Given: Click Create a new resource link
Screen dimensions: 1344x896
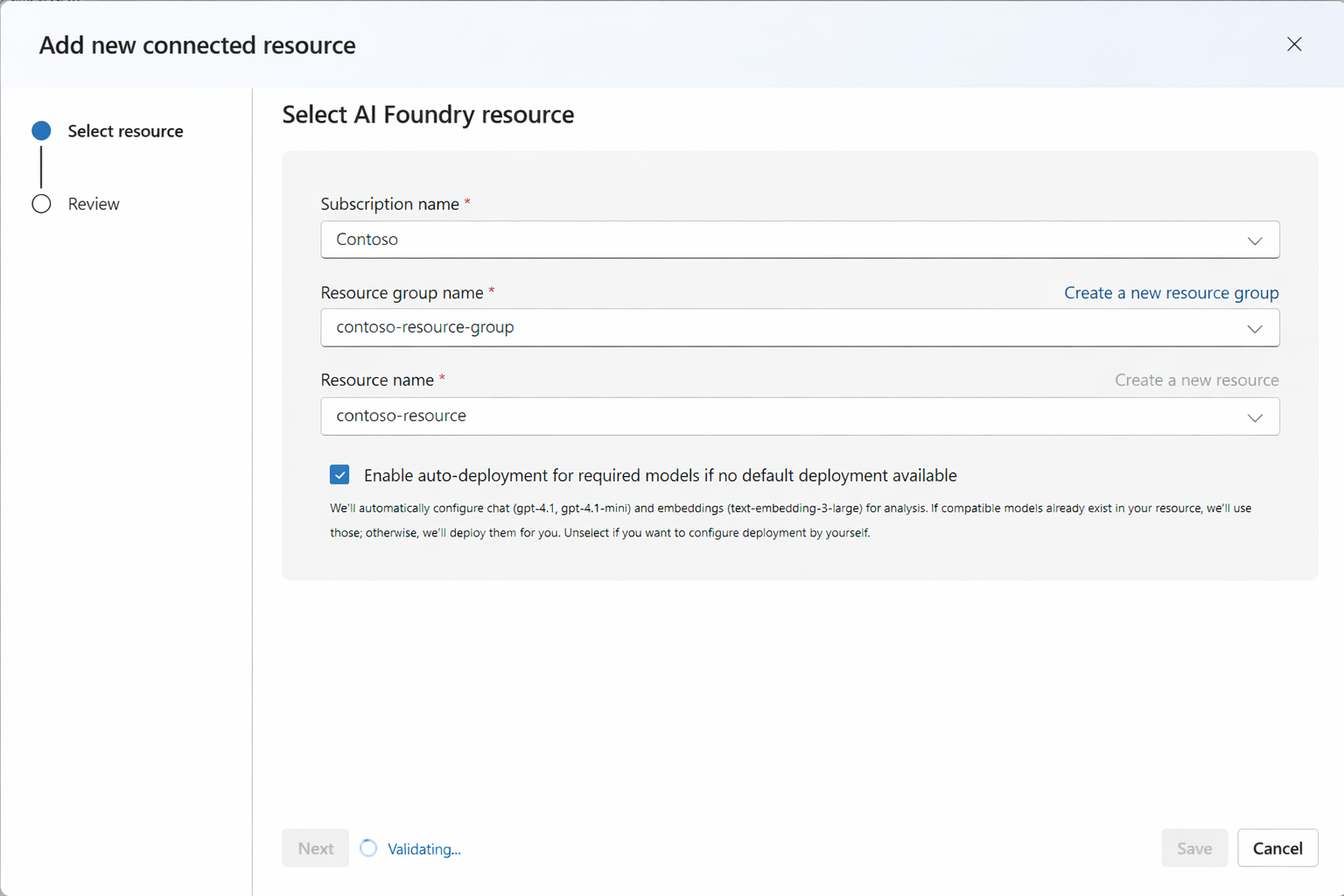Looking at the screenshot, I should (x=1196, y=380).
